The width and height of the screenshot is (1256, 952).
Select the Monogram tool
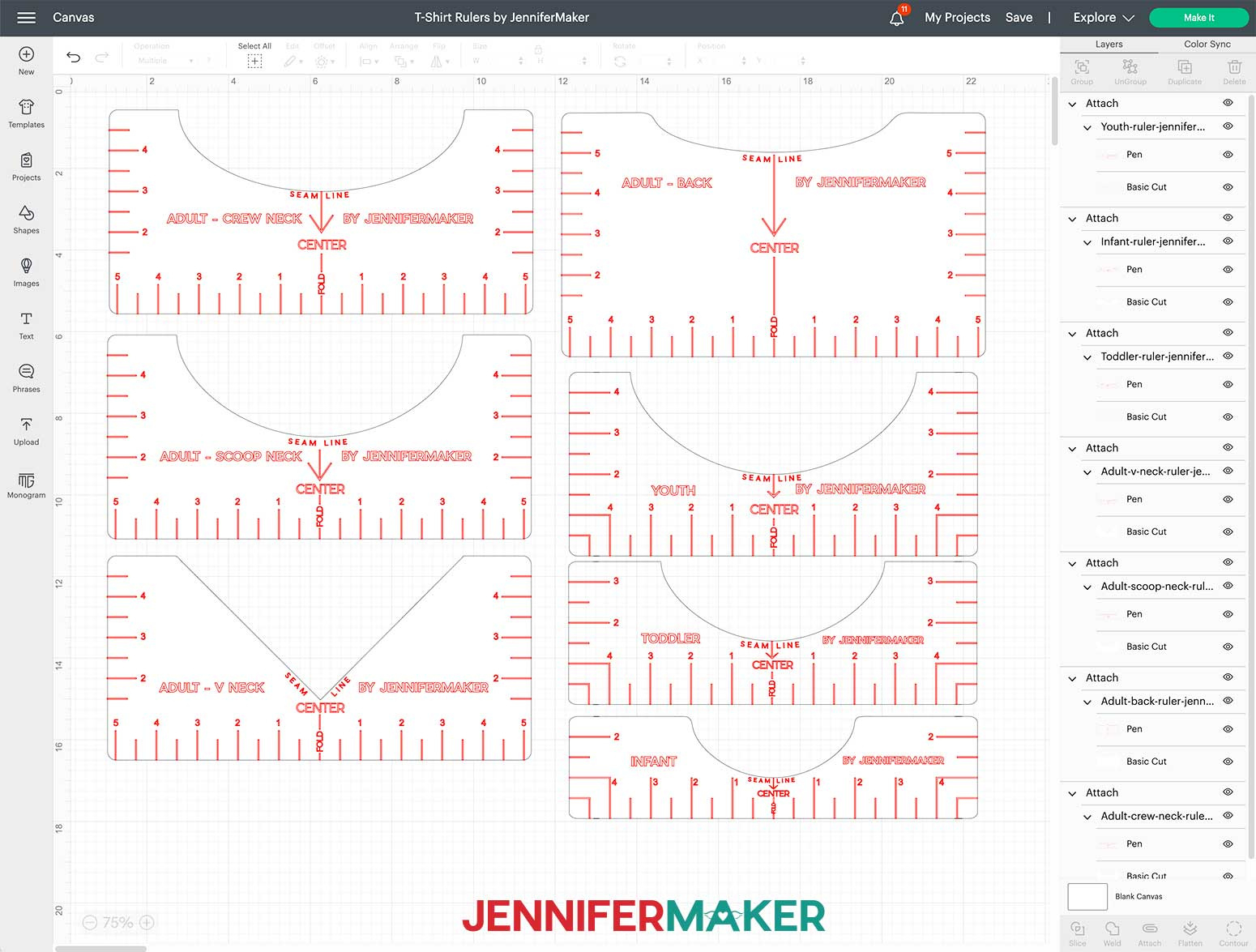click(25, 485)
